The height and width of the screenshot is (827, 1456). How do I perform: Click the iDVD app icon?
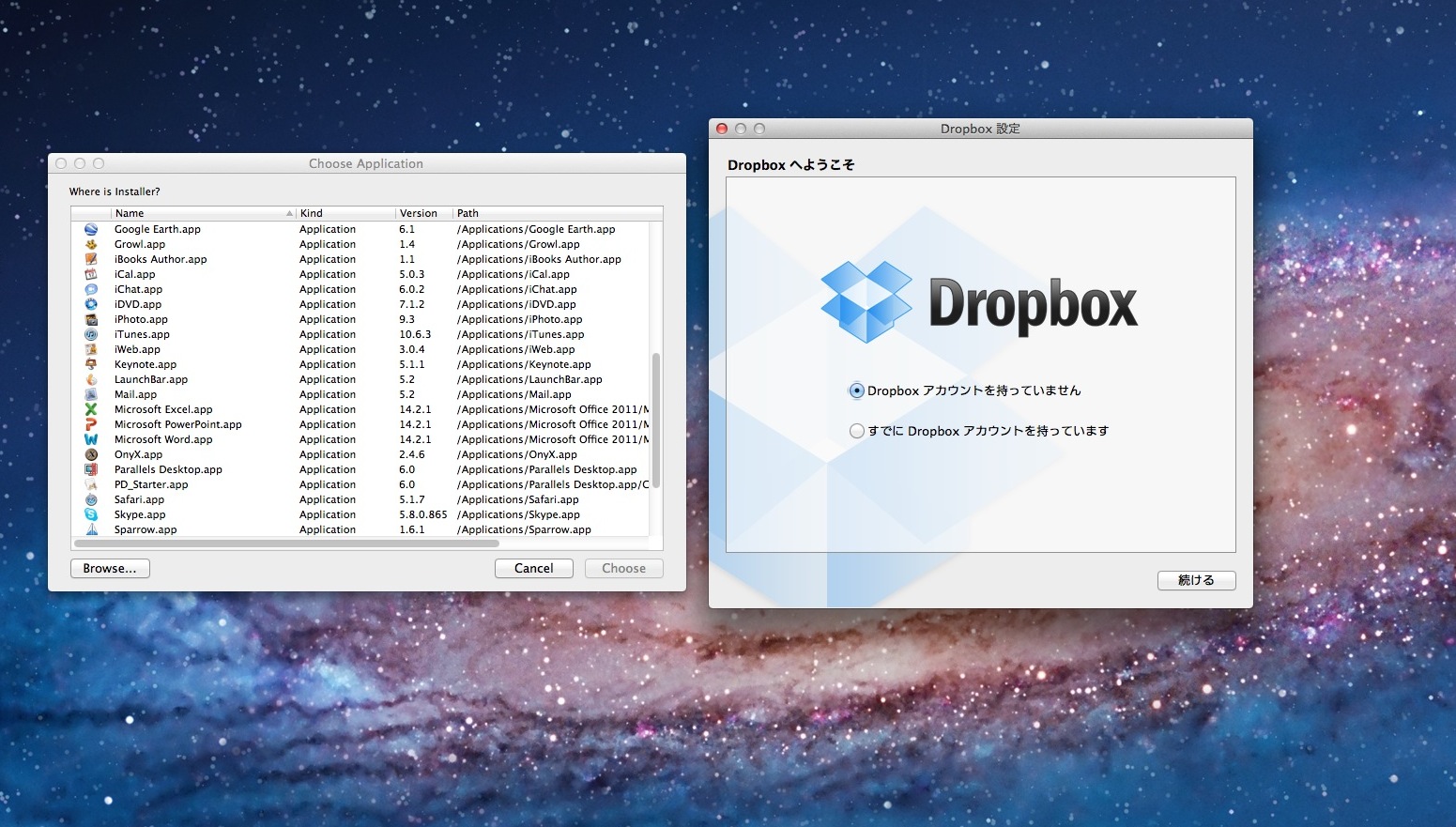(x=91, y=304)
